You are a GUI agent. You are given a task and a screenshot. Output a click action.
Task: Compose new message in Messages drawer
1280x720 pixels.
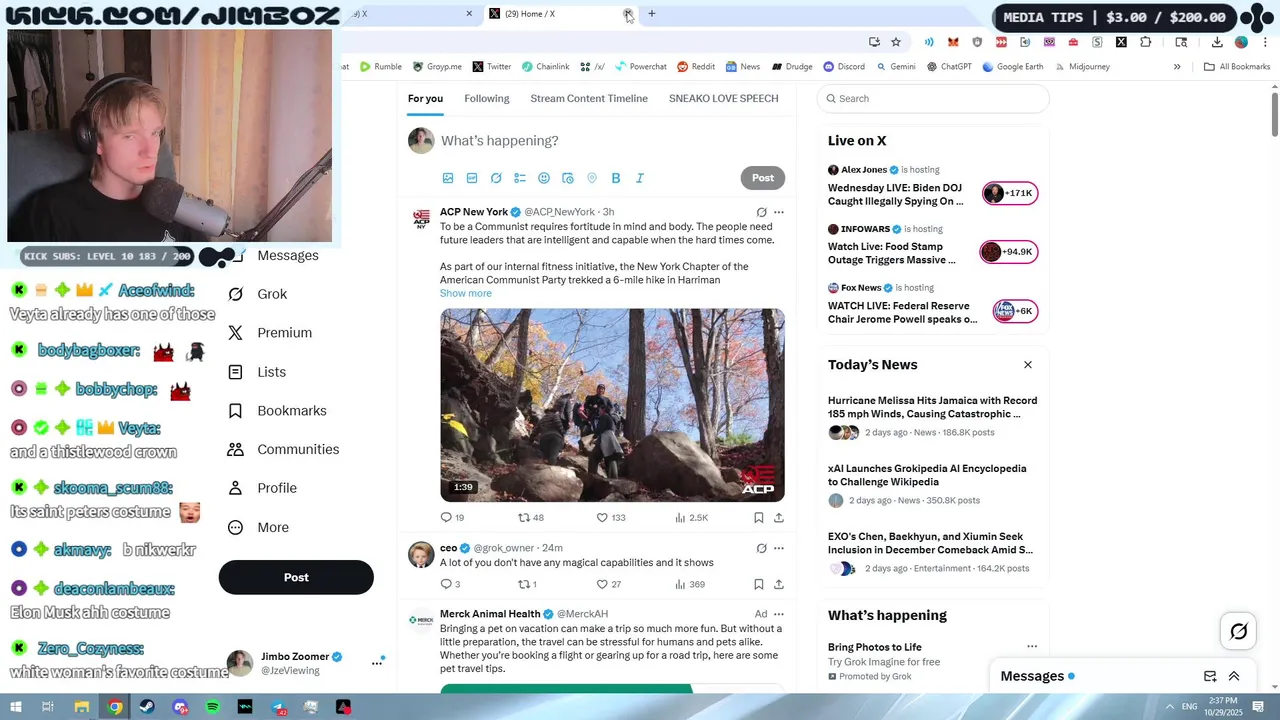click(1210, 676)
